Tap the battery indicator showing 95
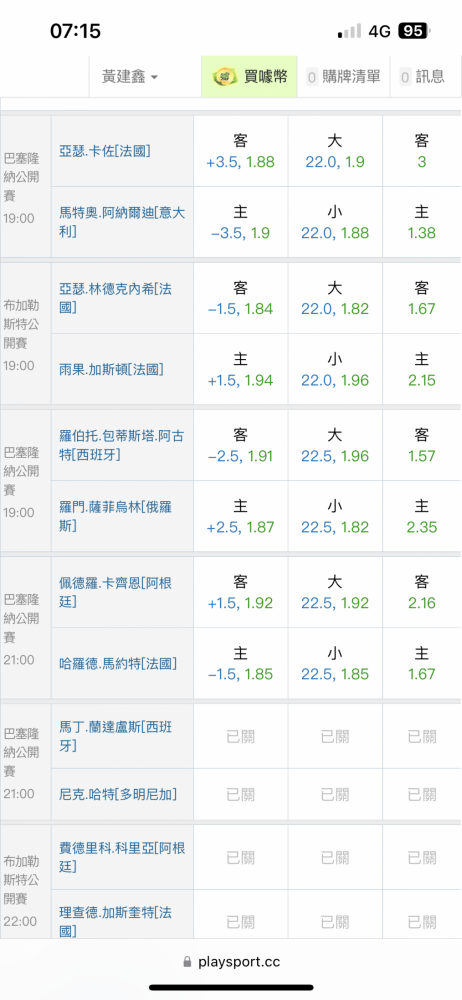 (x=414, y=31)
